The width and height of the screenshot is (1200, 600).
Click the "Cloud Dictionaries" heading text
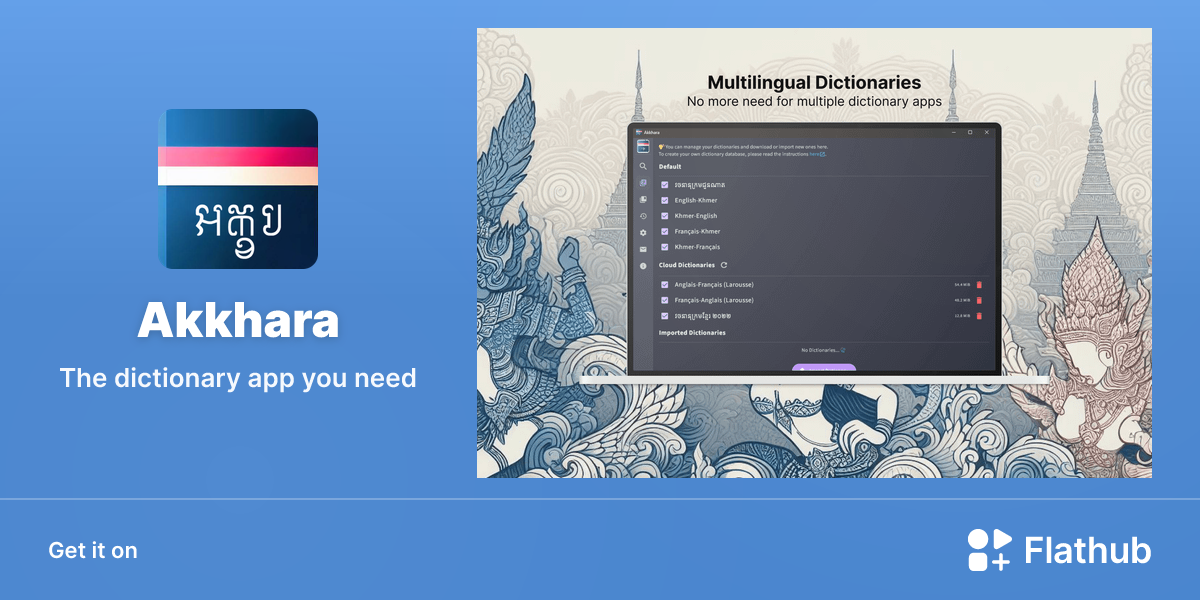click(687, 265)
